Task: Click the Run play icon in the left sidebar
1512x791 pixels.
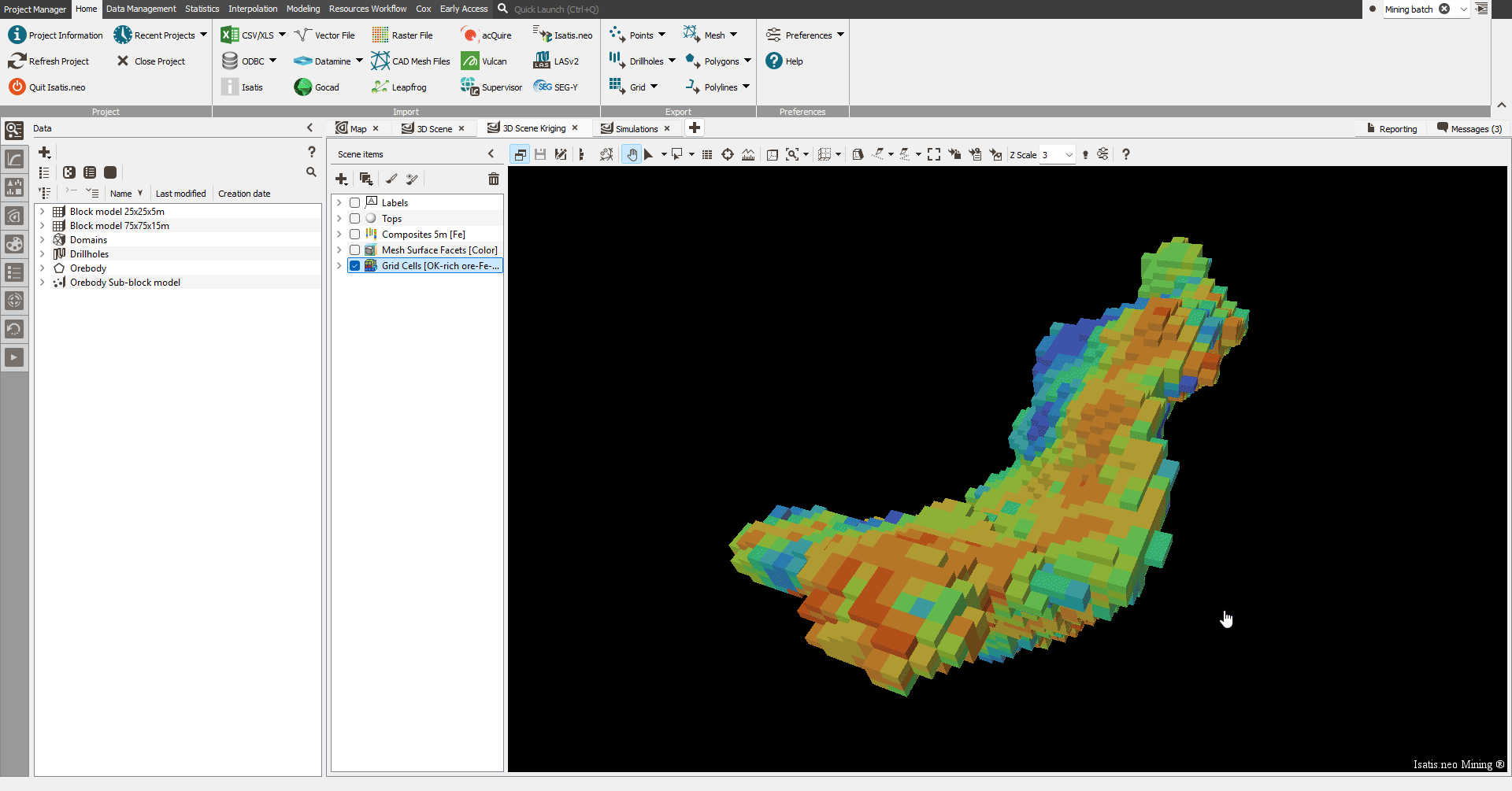Action: click(x=14, y=357)
